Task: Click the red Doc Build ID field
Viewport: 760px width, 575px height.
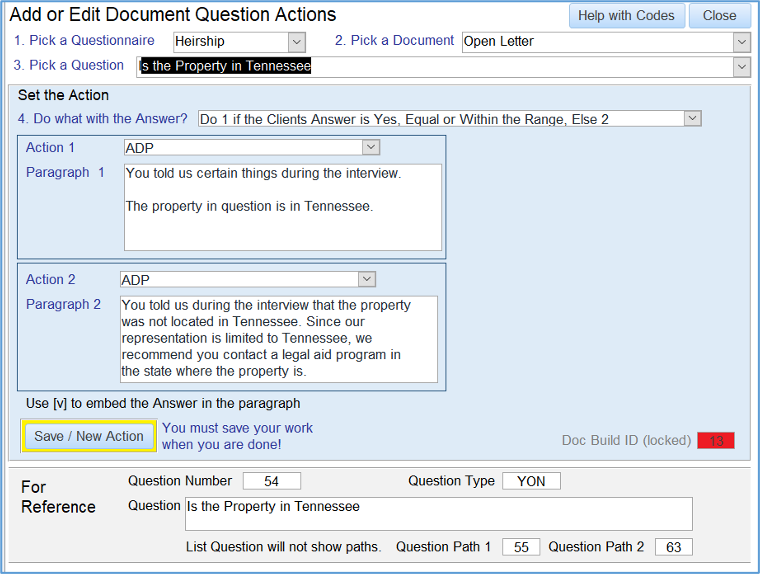Action: [716, 441]
